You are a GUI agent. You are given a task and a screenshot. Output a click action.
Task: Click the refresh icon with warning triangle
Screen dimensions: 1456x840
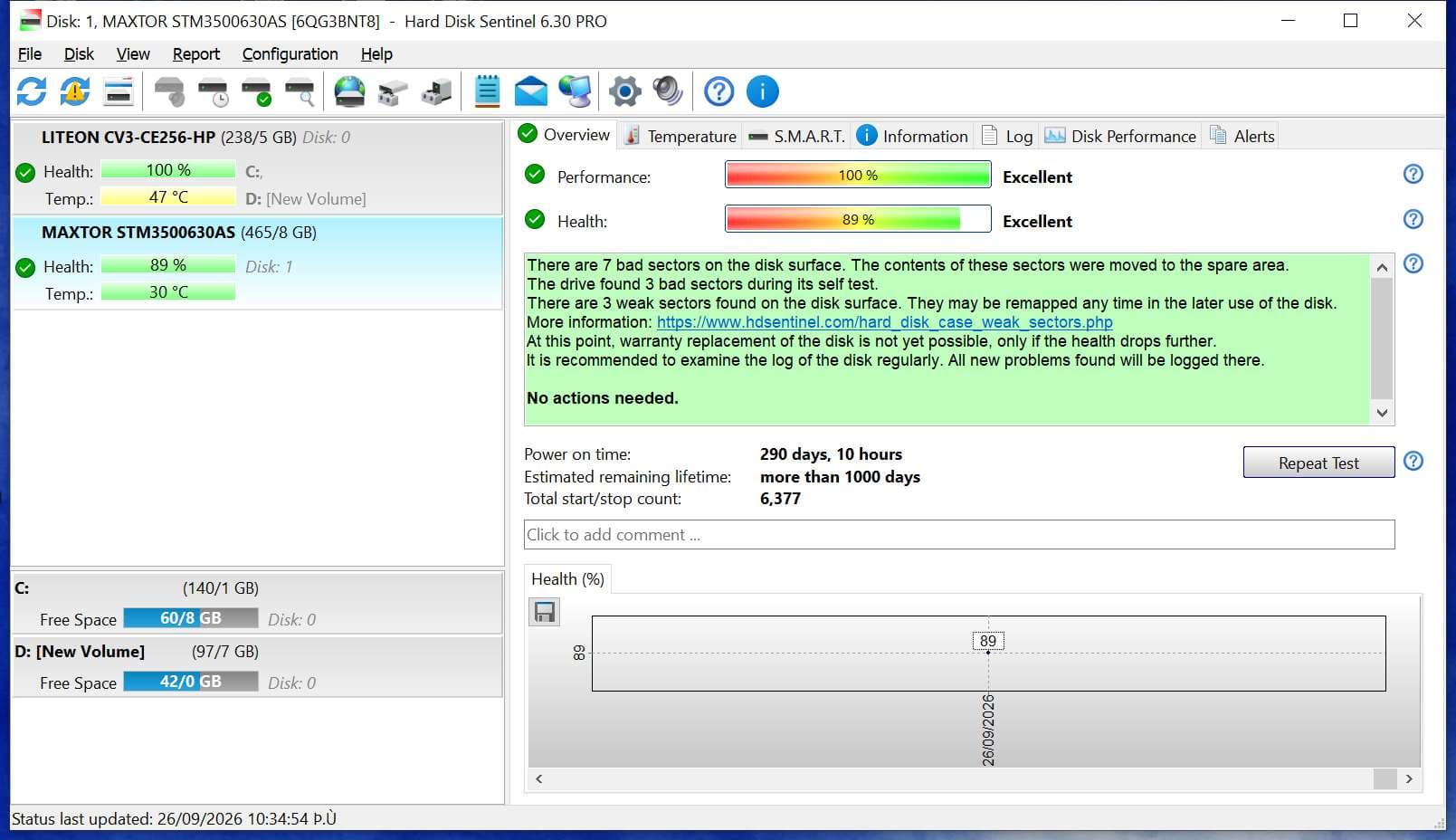75,91
